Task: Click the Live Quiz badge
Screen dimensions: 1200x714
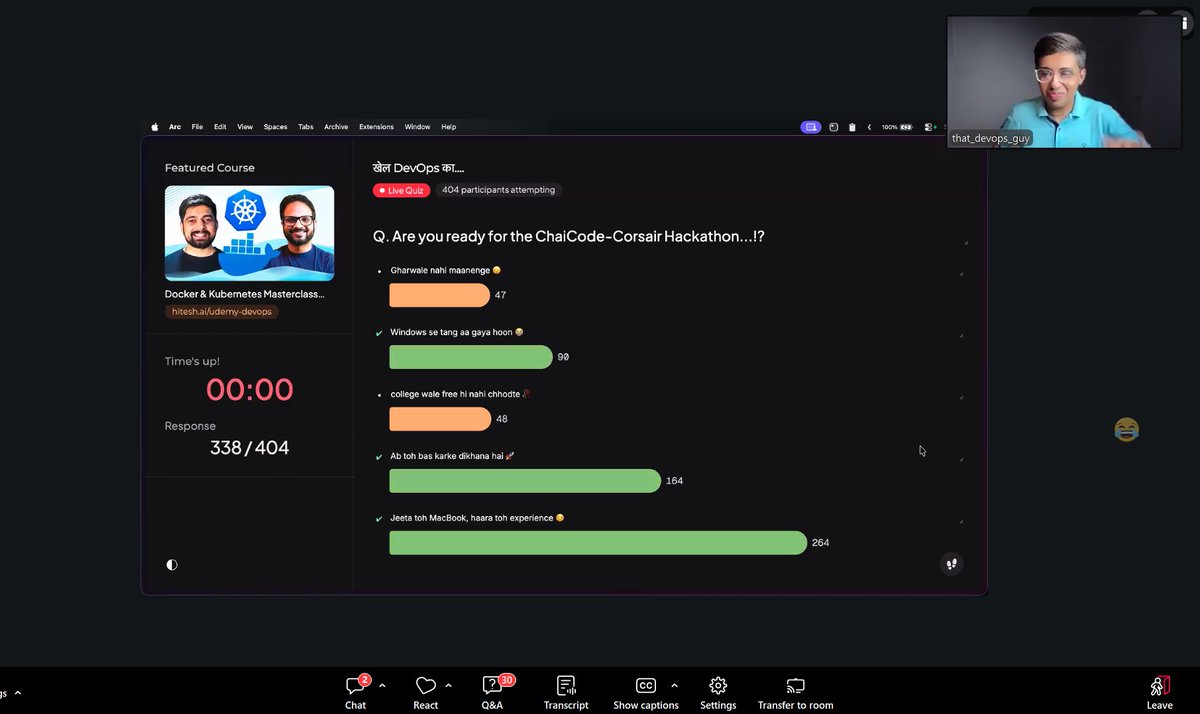Action: 401,190
